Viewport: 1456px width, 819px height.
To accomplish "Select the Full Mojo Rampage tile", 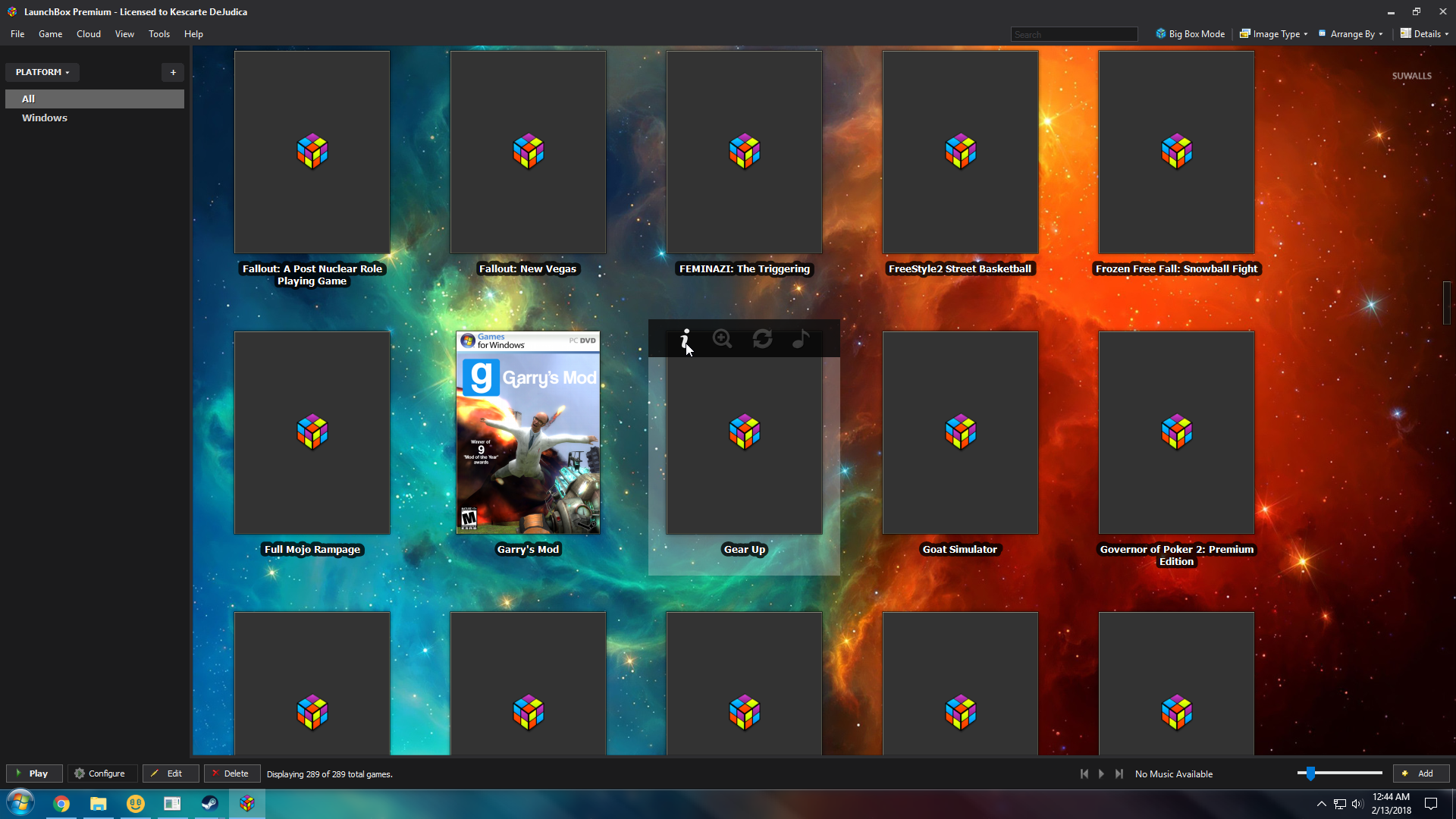I will tap(312, 432).
